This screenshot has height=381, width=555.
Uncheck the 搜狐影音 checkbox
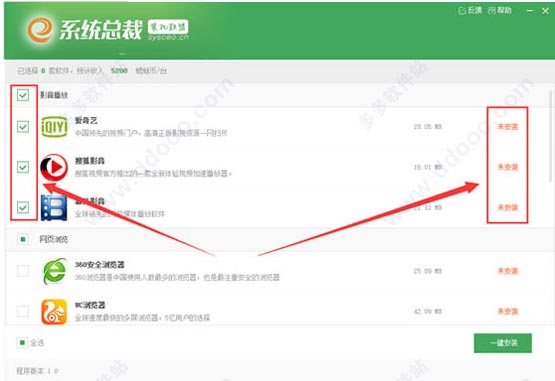(23, 167)
